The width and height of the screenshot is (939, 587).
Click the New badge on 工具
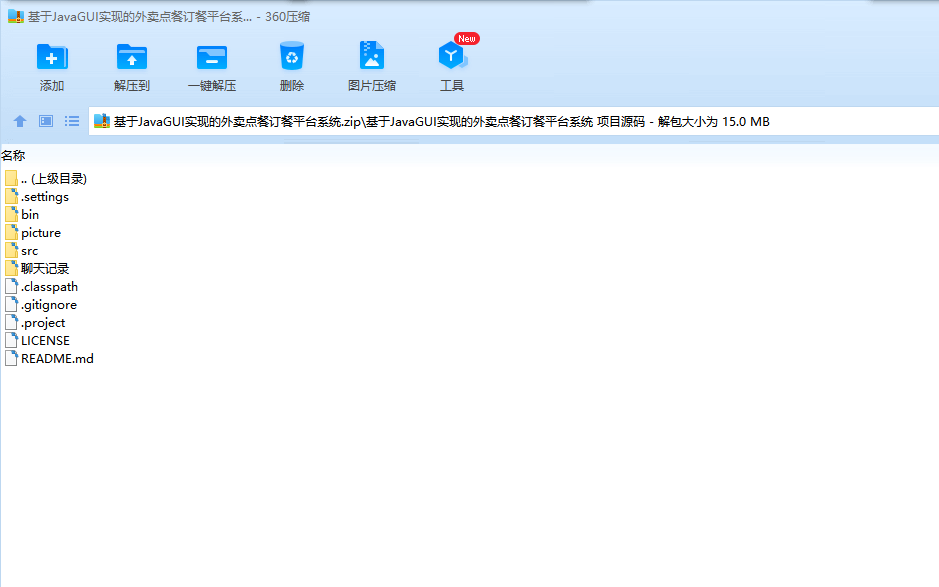point(467,38)
